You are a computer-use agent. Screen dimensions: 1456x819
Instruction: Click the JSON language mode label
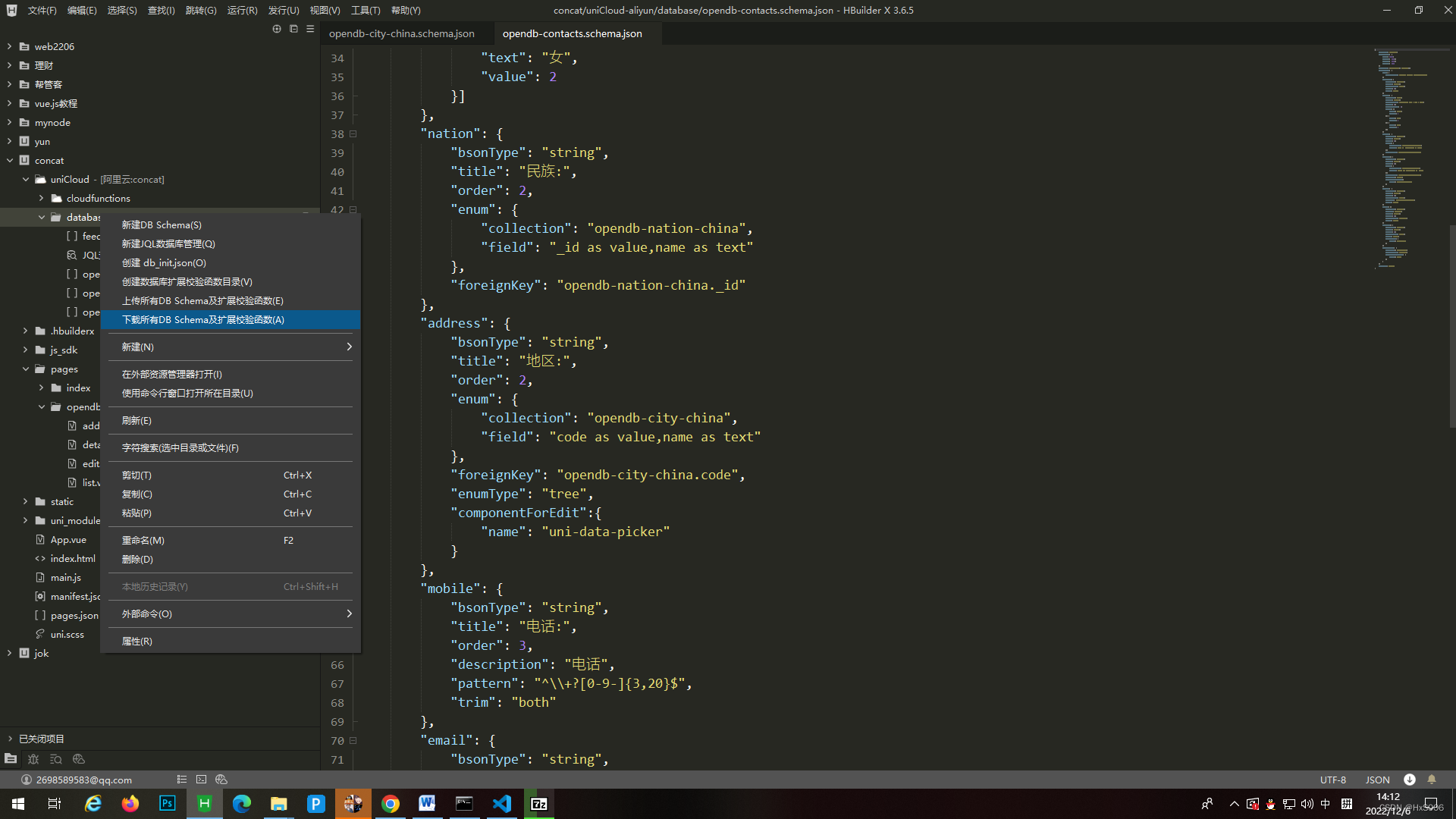(1377, 780)
